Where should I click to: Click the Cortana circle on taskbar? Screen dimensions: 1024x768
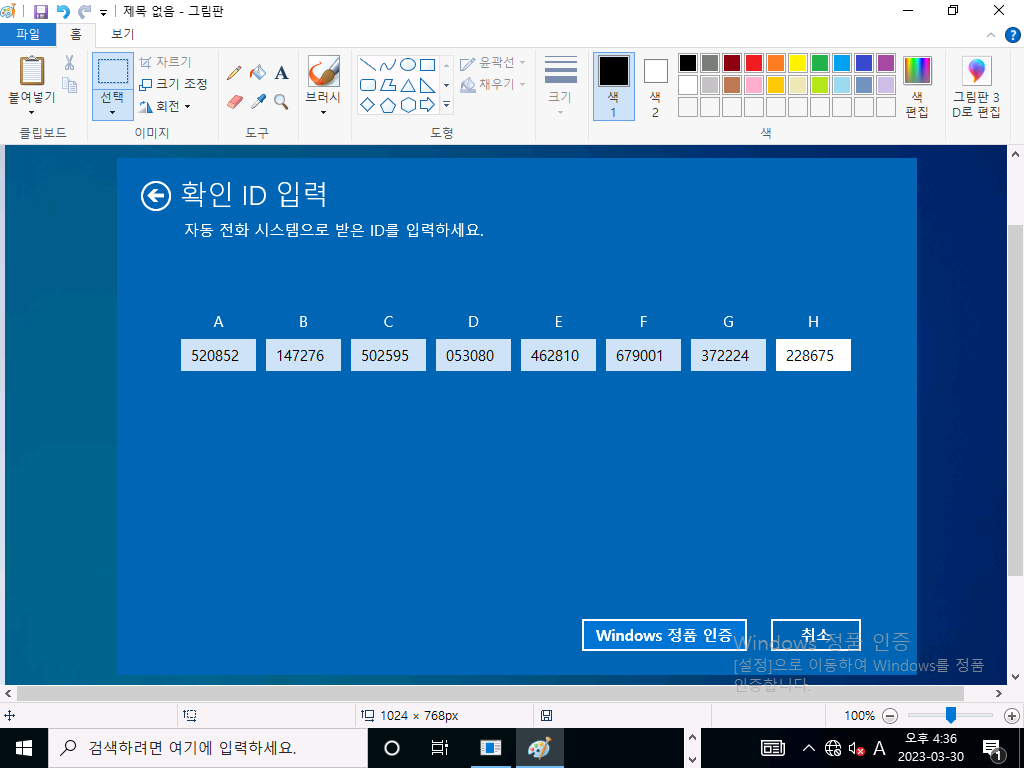(391, 748)
